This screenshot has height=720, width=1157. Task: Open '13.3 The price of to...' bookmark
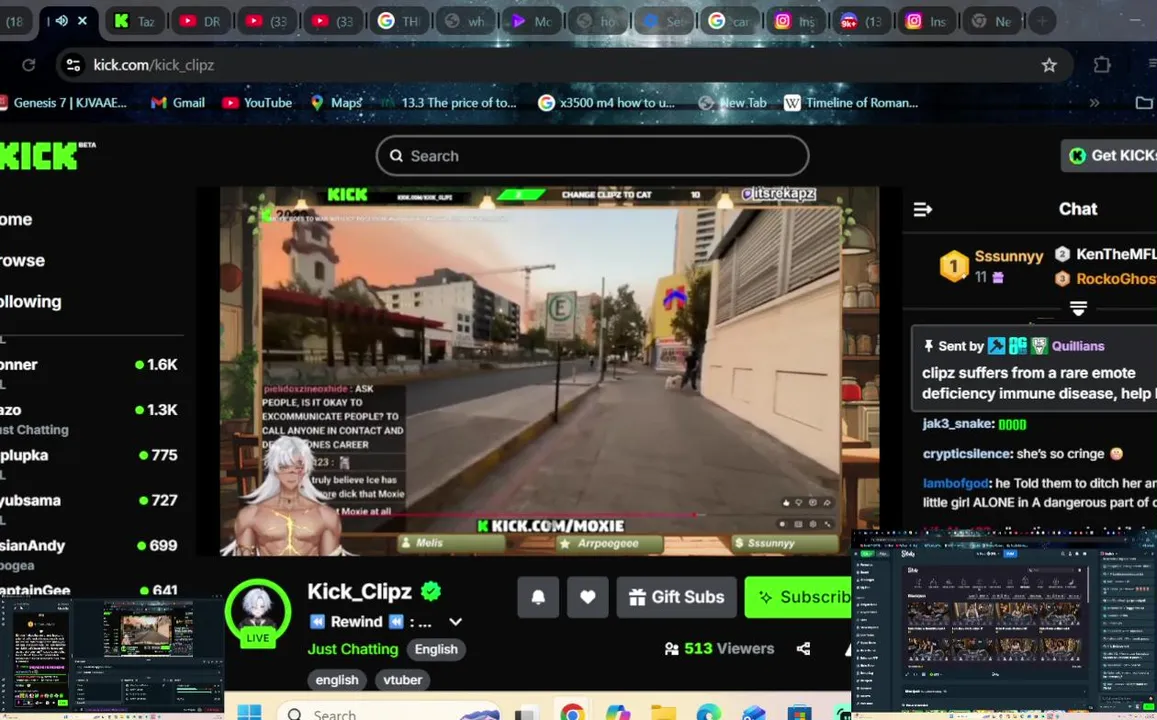coord(449,103)
